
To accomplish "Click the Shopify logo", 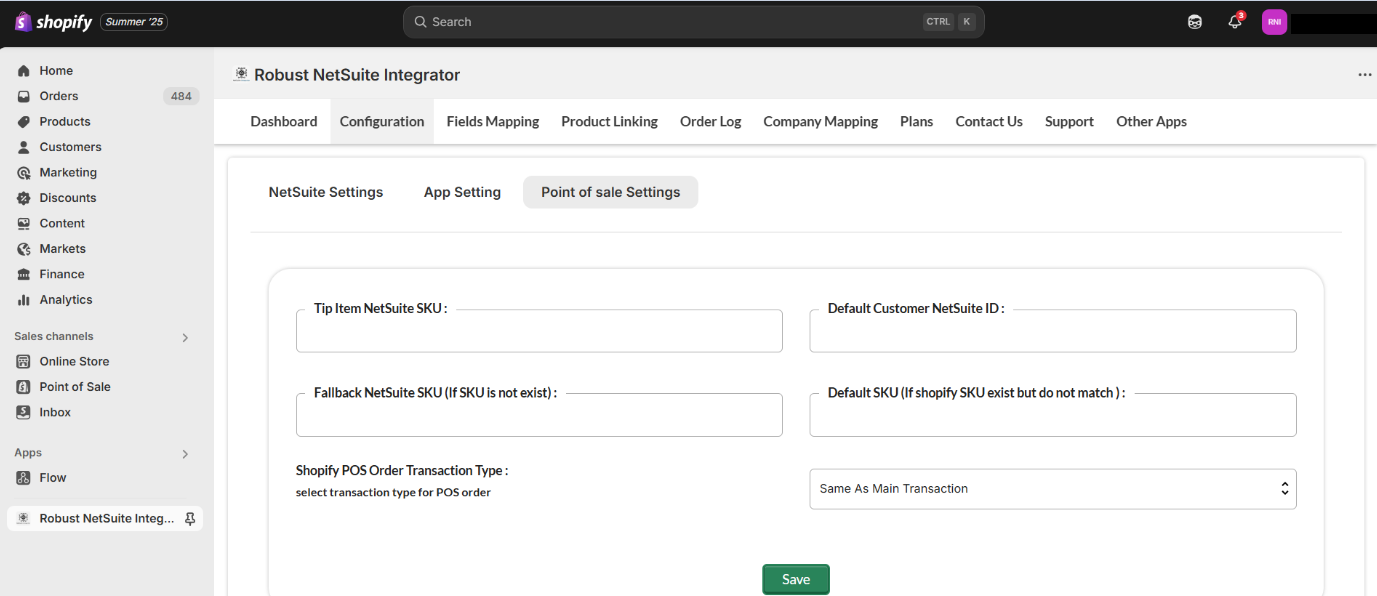I will coord(53,22).
